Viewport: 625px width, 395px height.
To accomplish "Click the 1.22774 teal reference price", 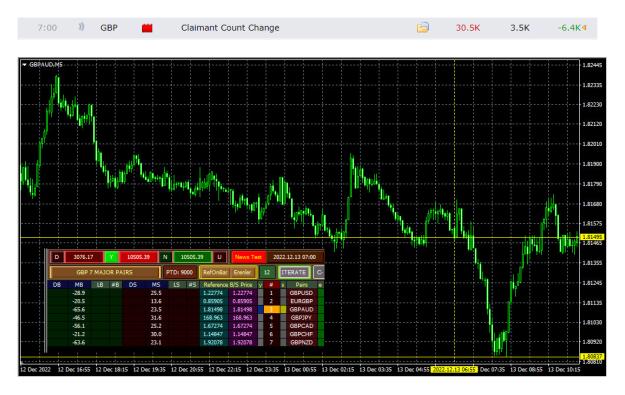I will (213, 293).
